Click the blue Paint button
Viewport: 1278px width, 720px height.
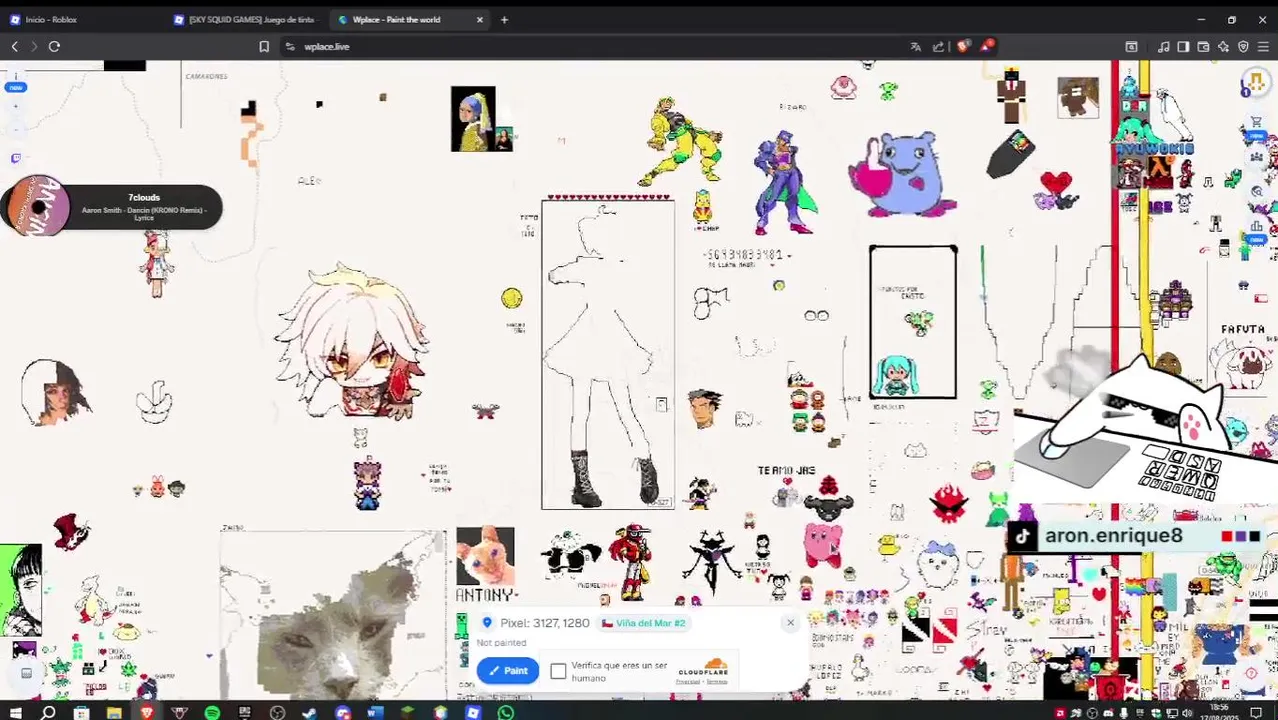click(508, 671)
